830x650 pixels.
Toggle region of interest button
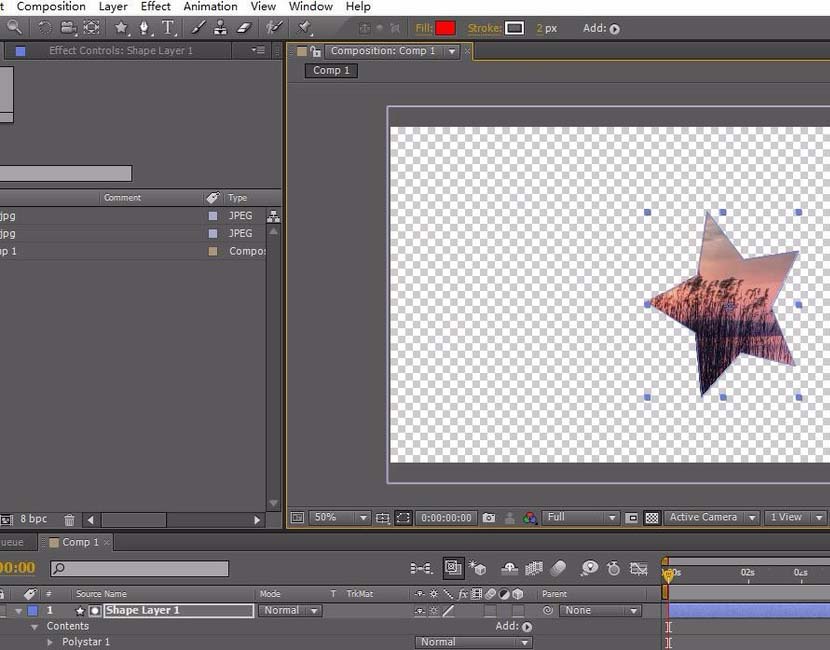pos(402,518)
